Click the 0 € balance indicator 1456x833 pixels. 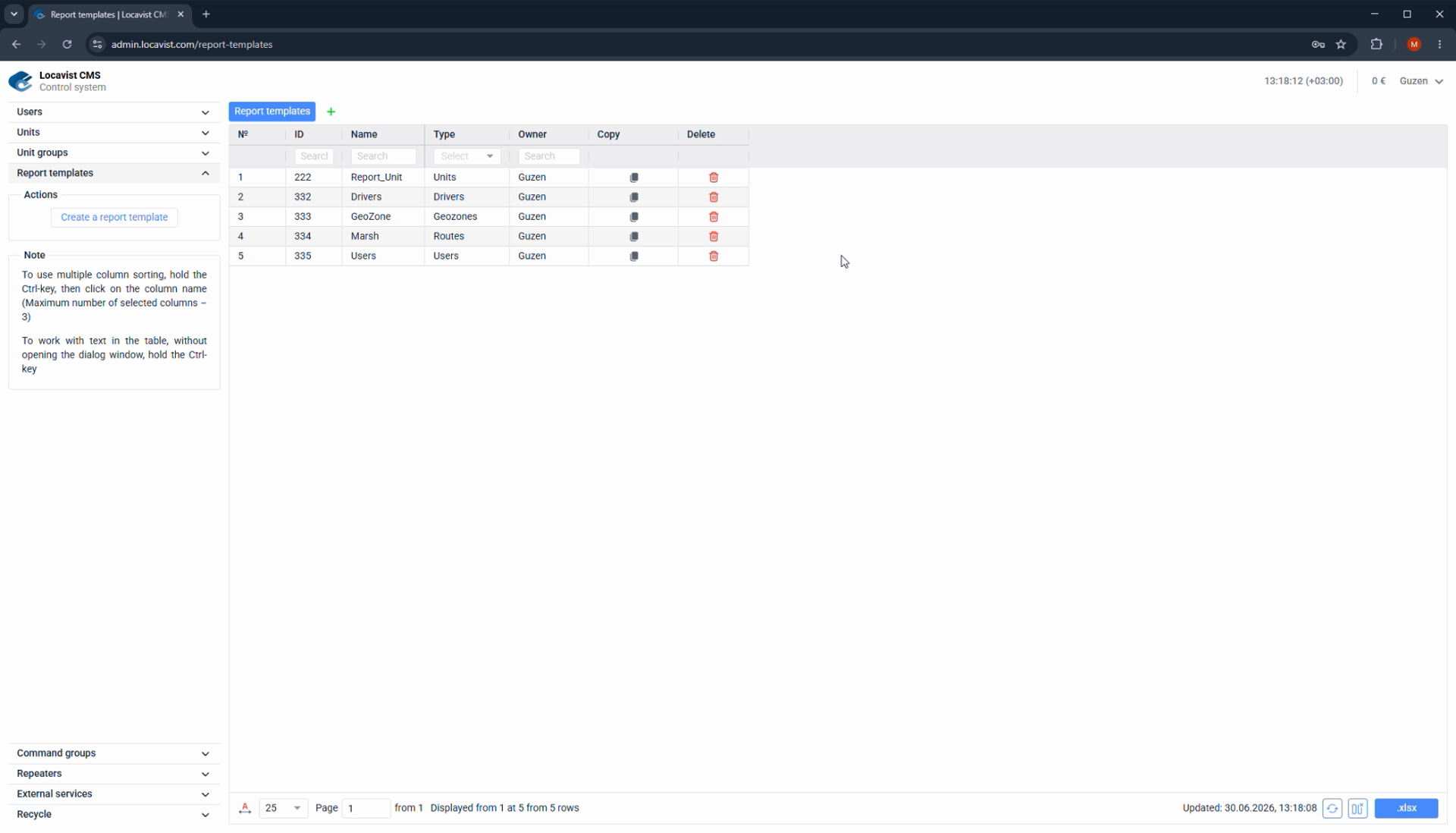[1379, 81]
